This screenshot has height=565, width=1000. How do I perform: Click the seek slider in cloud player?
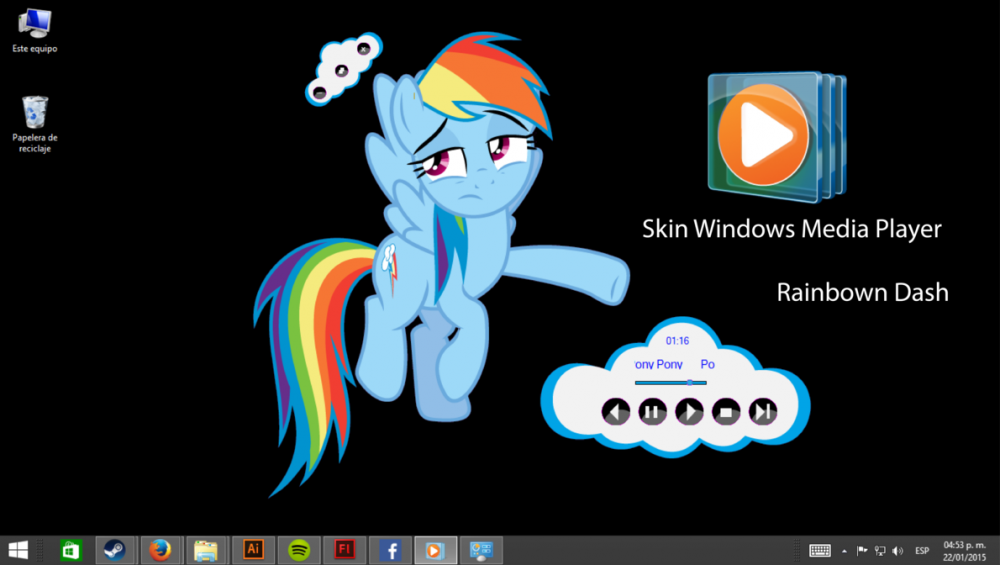(670, 383)
